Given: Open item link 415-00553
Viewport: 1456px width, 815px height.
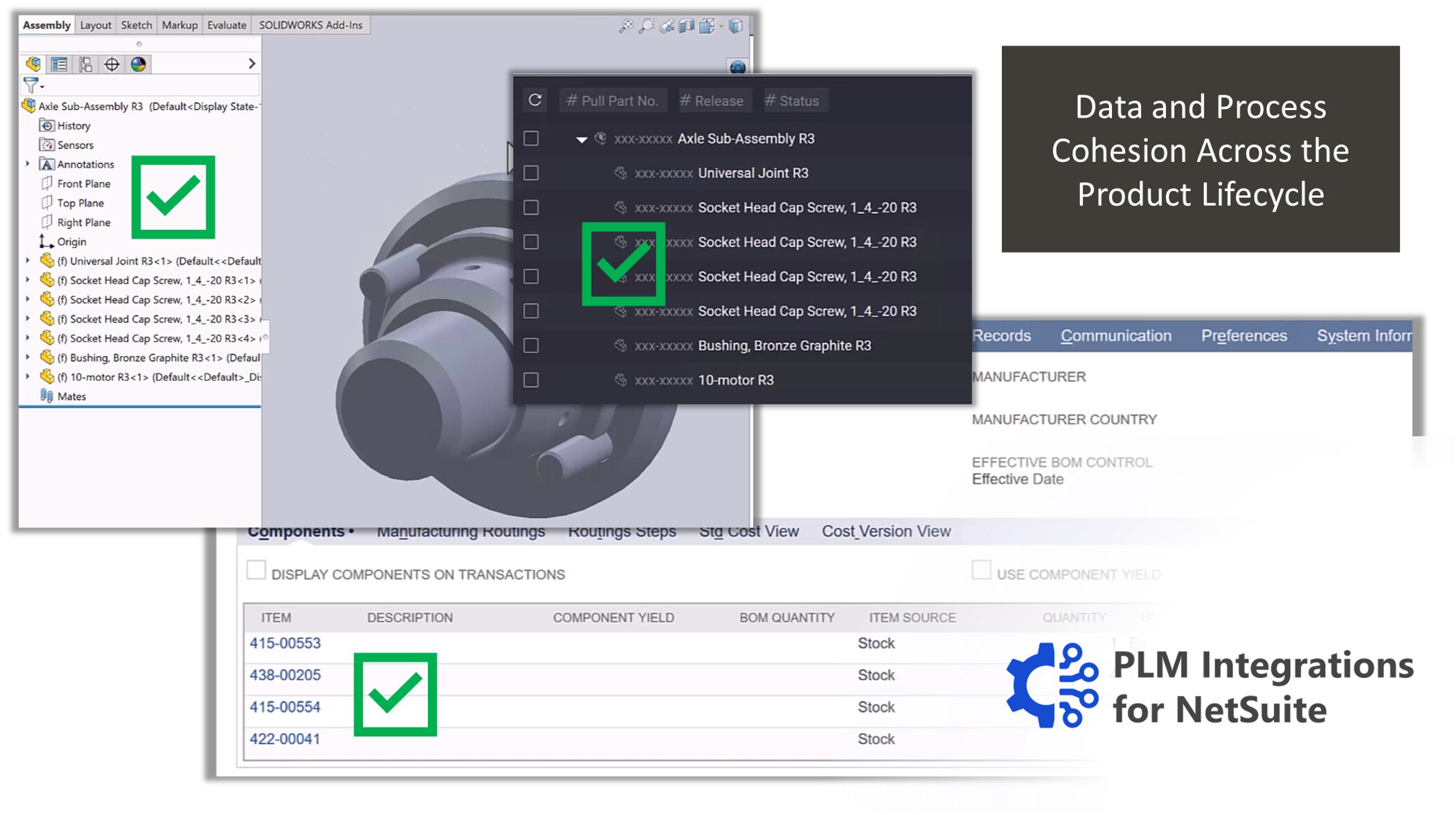Looking at the screenshot, I should click(285, 643).
